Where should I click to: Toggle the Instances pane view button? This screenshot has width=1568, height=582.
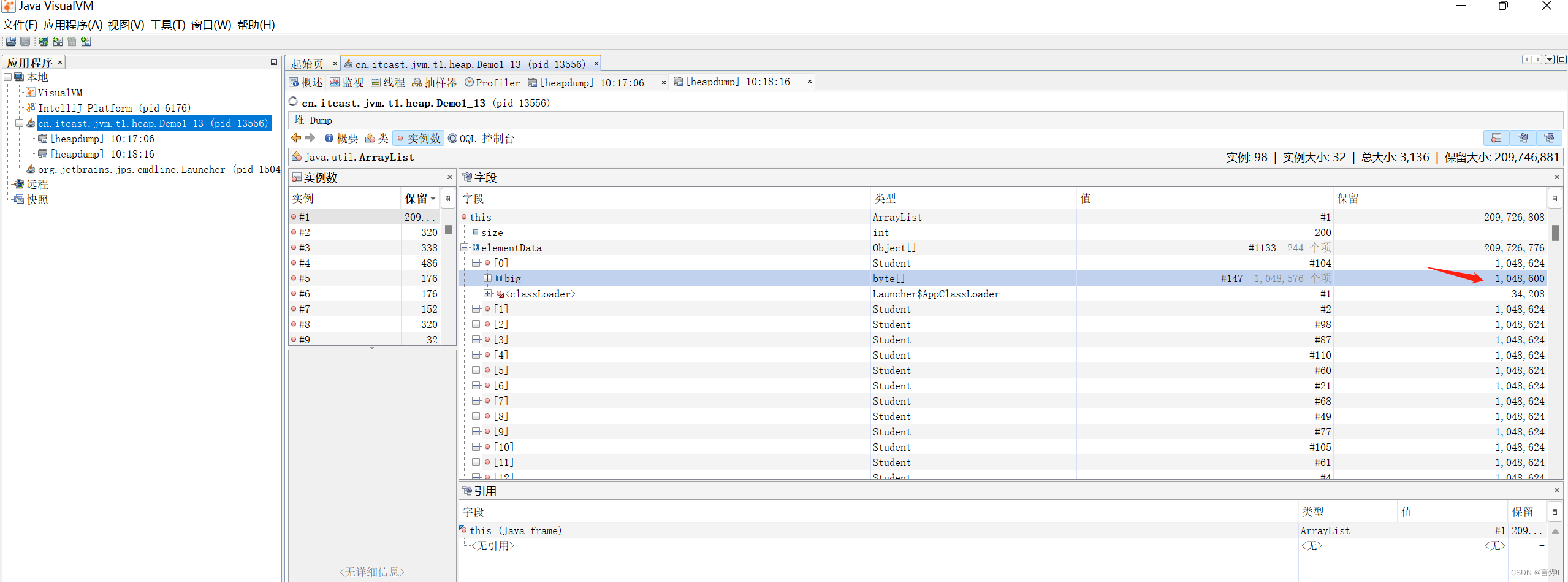tap(1496, 138)
